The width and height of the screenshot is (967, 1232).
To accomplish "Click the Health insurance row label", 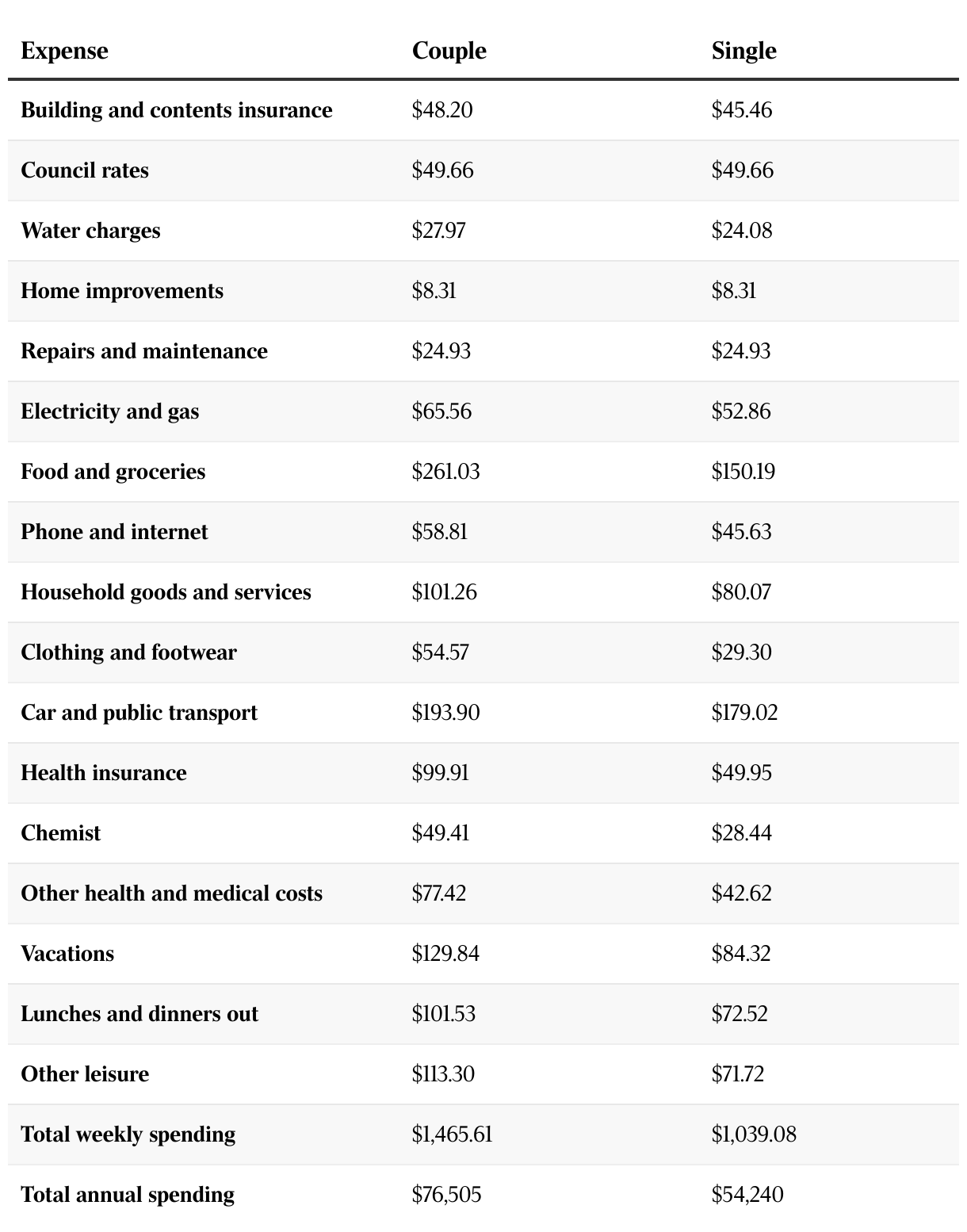I will [104, 773].
